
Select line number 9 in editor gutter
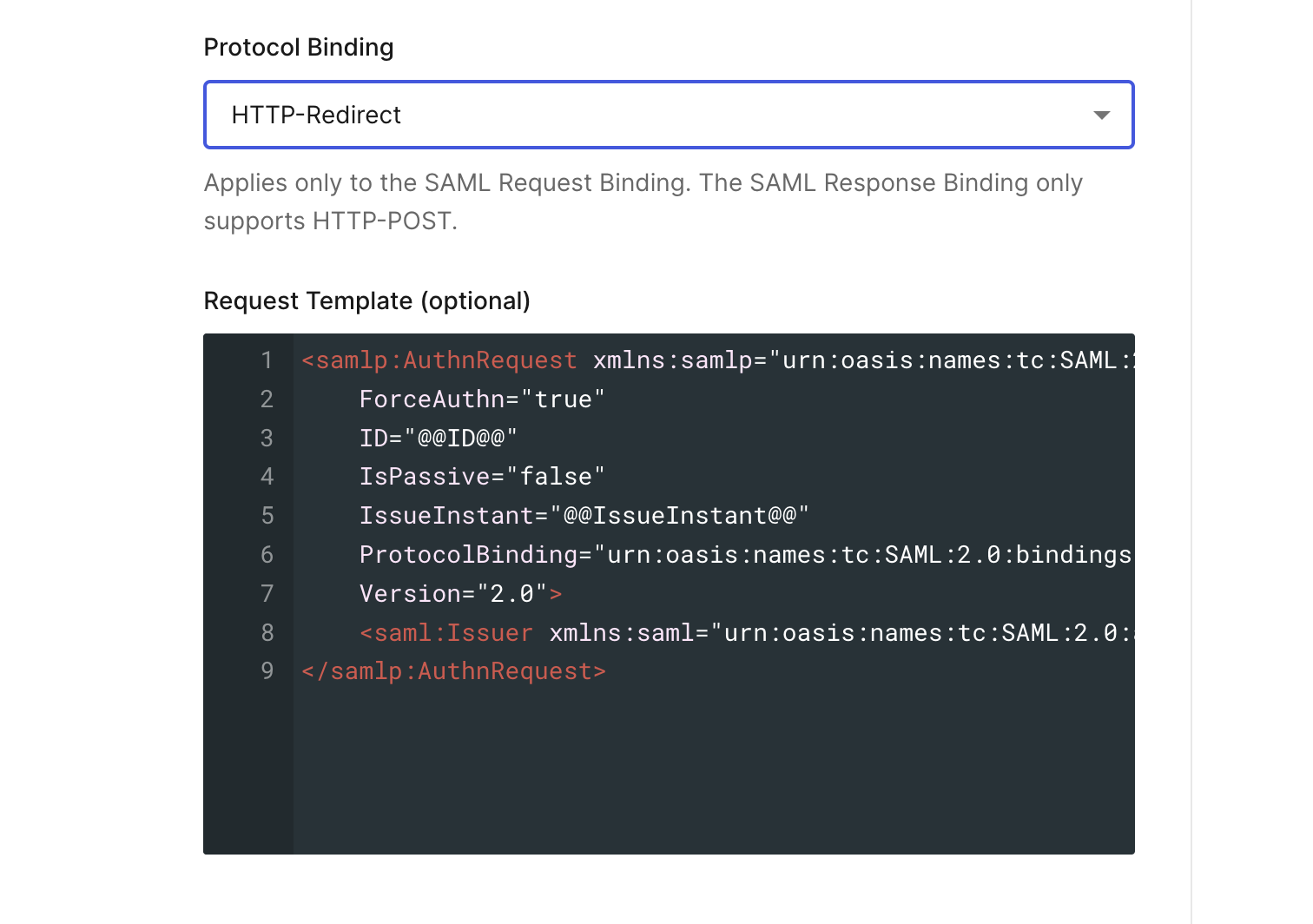tap(267, 671)
